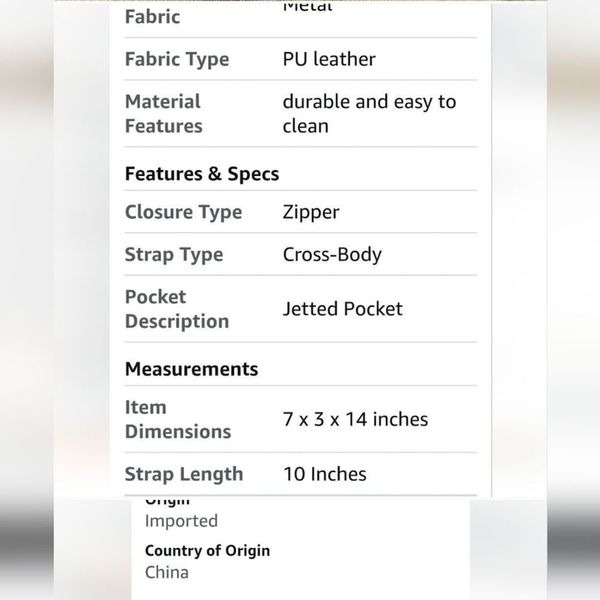Select the 7 x 3 x 14 inches value
Viewport: 600px width, 600px height.
pos(355,419)
